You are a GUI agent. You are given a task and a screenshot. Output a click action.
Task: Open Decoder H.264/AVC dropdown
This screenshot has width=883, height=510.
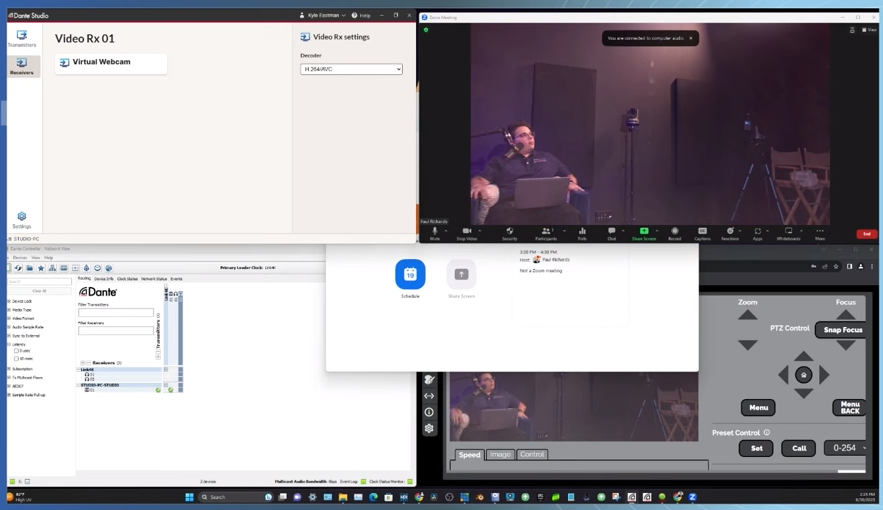point(351,69)
